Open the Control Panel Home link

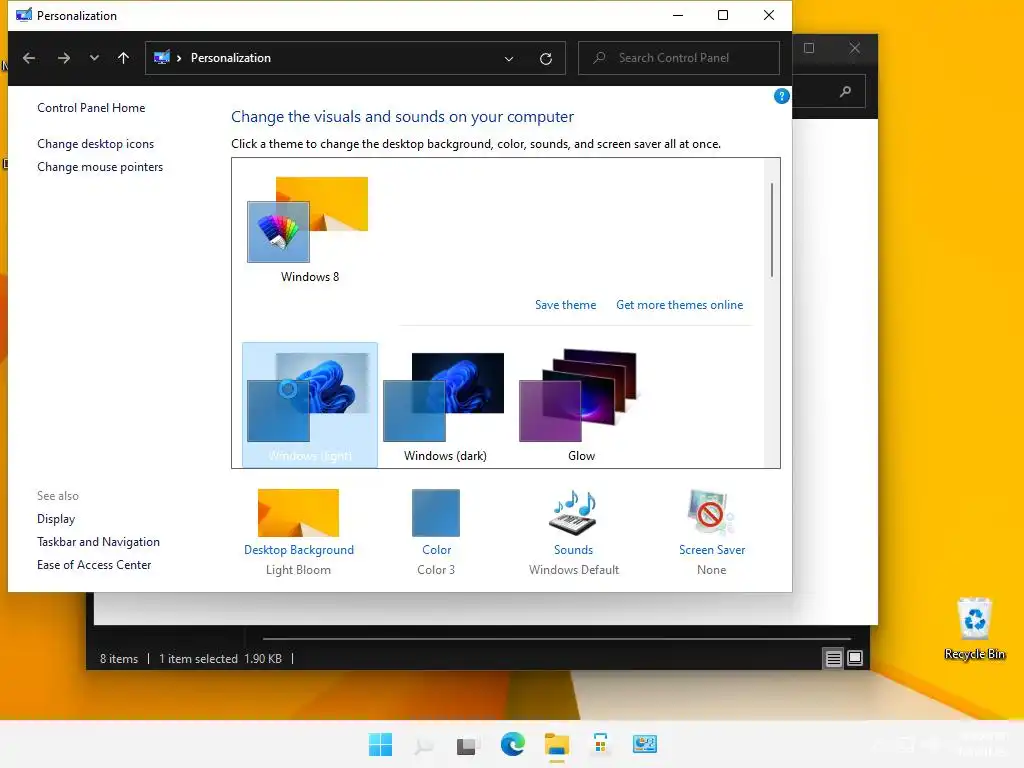91,108
